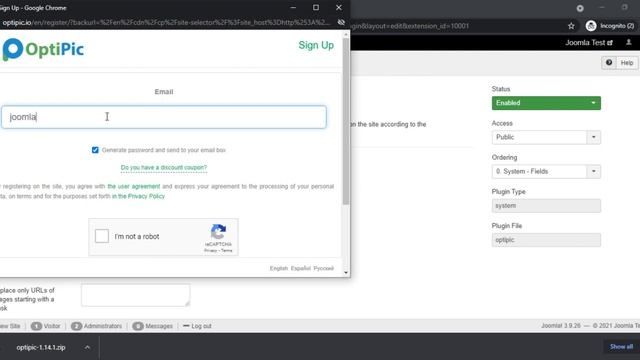Click the question mark help icon
Viewport: 640px width, 360px height.
pos(609,63)
